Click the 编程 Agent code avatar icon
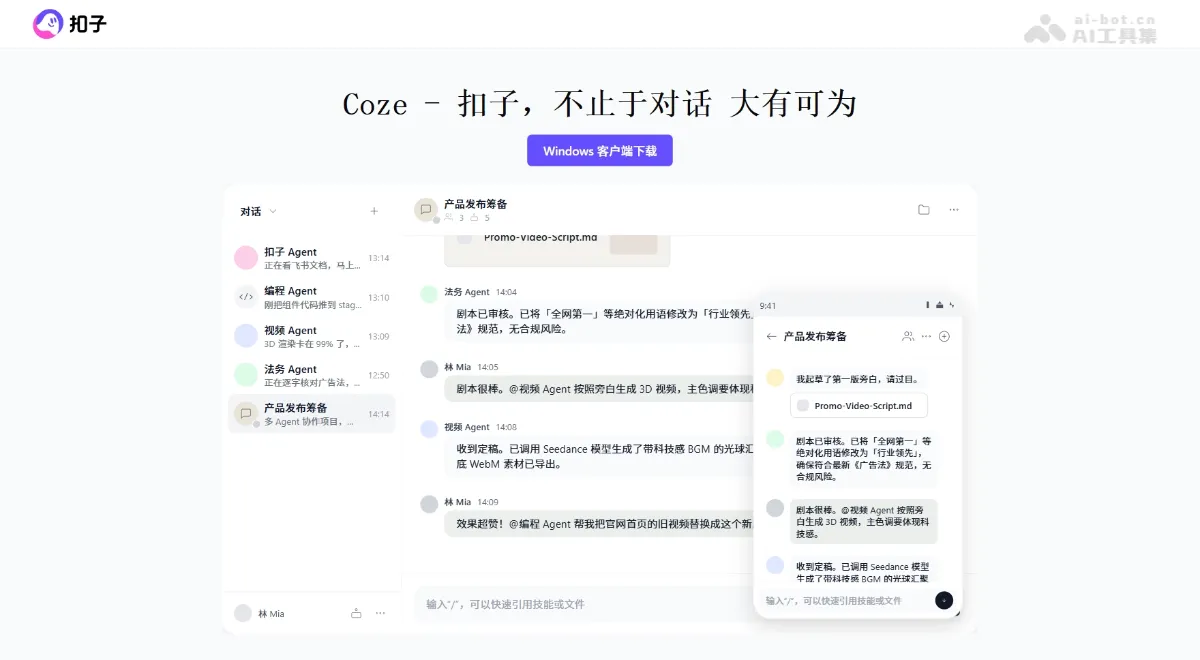This screenshot has width=1200, height=660. [246, 297]
